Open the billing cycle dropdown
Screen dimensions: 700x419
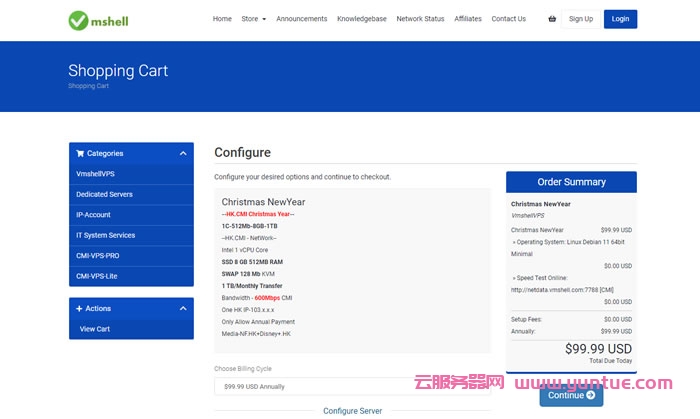tap(350, 386)
